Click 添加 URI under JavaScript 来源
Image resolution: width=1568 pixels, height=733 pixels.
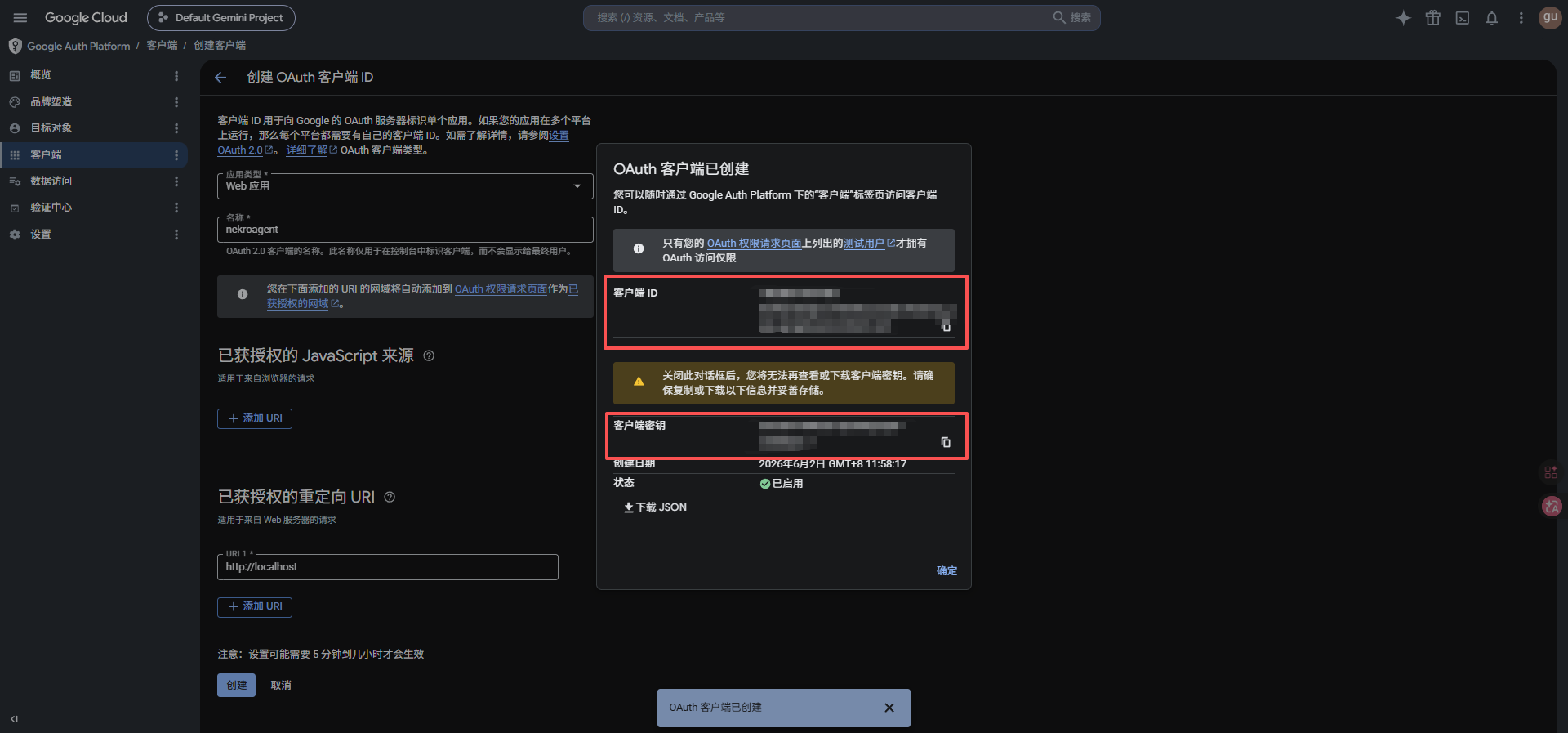click(255, 418)
